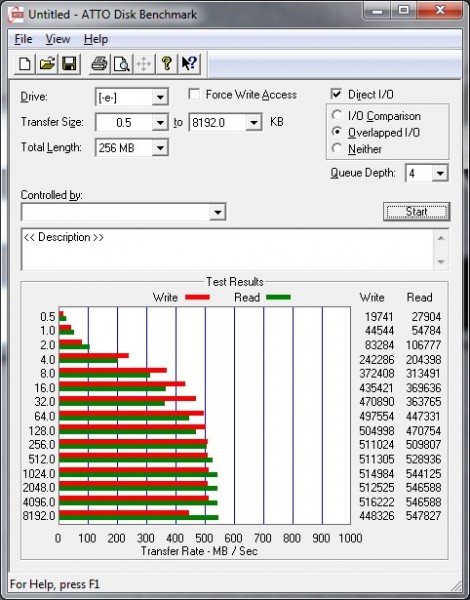Viewport: 470px width, 600px height.
Task: Click write value 470890
Action: click(x=376, y=402)
